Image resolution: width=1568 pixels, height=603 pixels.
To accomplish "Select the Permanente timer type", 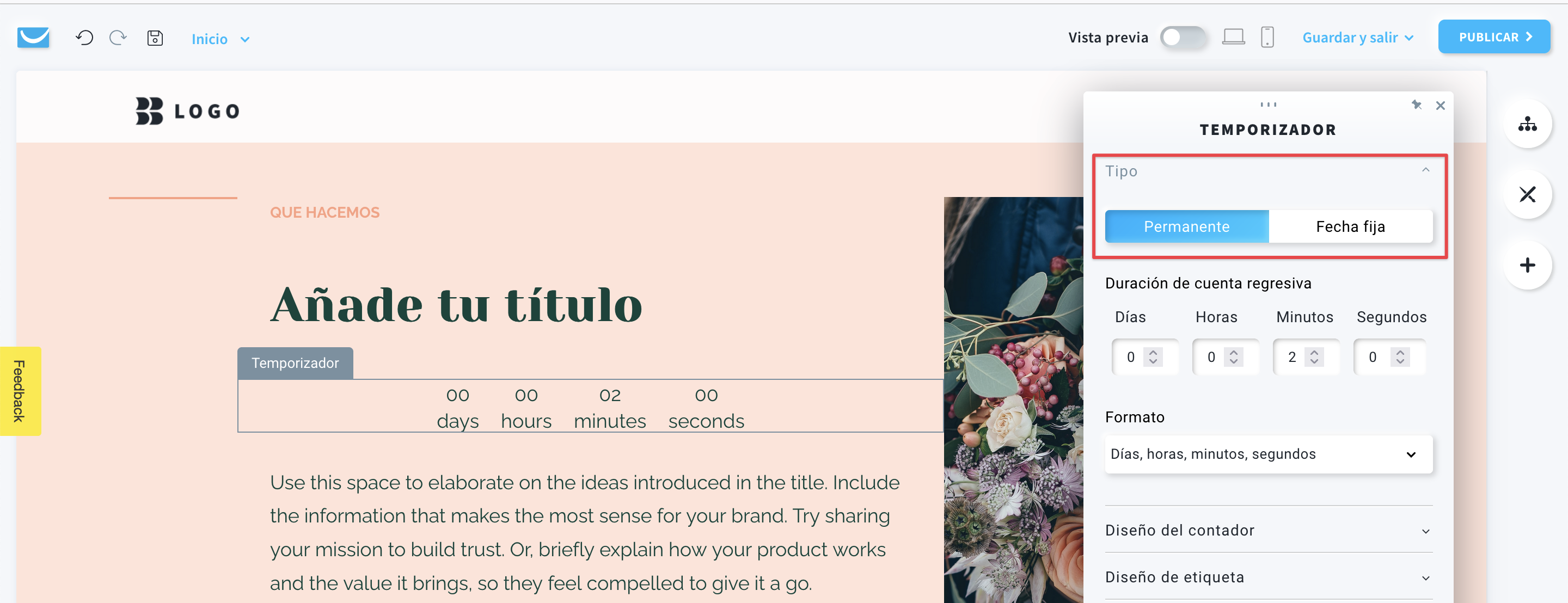I will pyautogui.click(x=1186, y=226).
